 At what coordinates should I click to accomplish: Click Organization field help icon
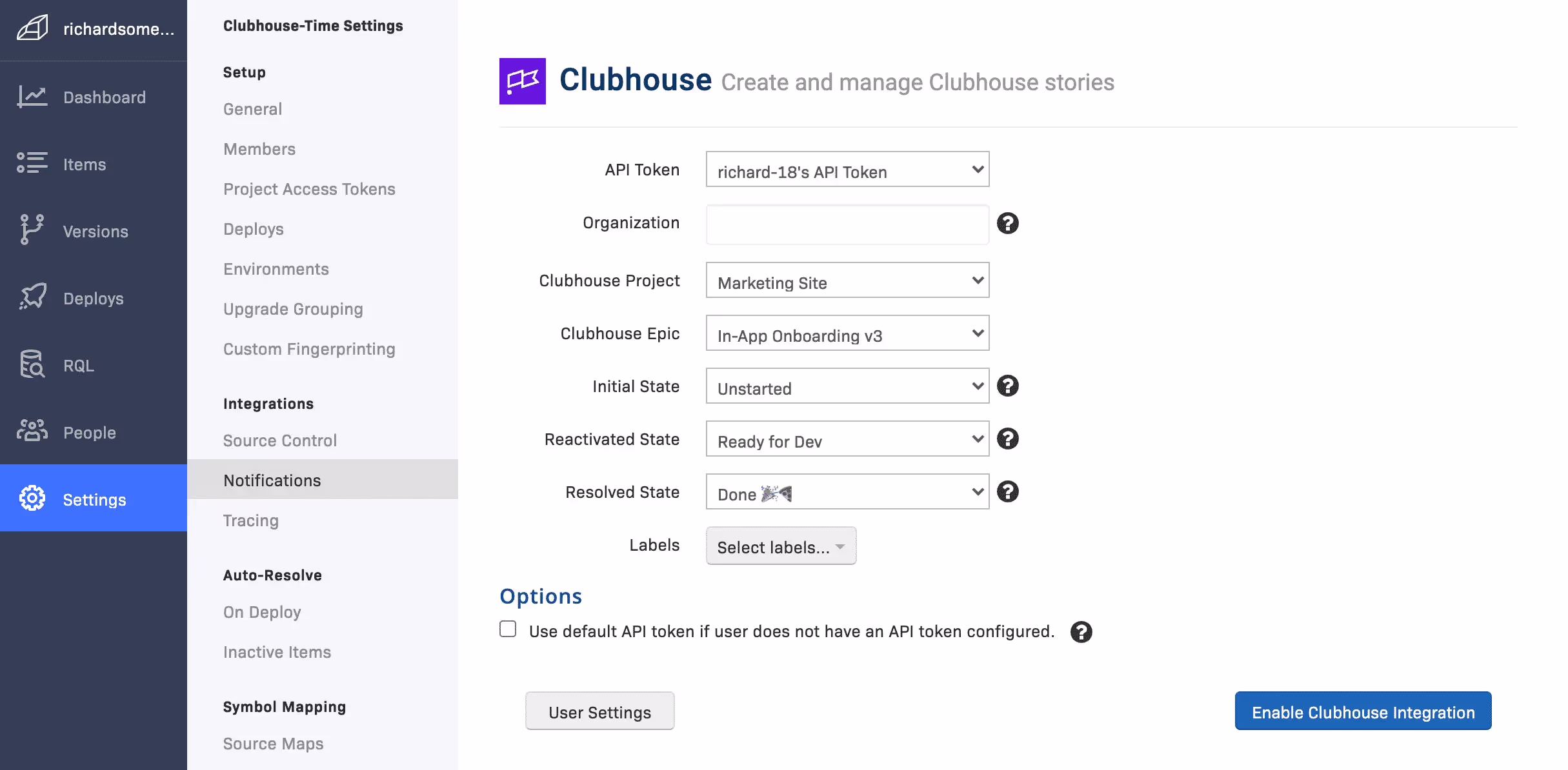(1007, 223)
